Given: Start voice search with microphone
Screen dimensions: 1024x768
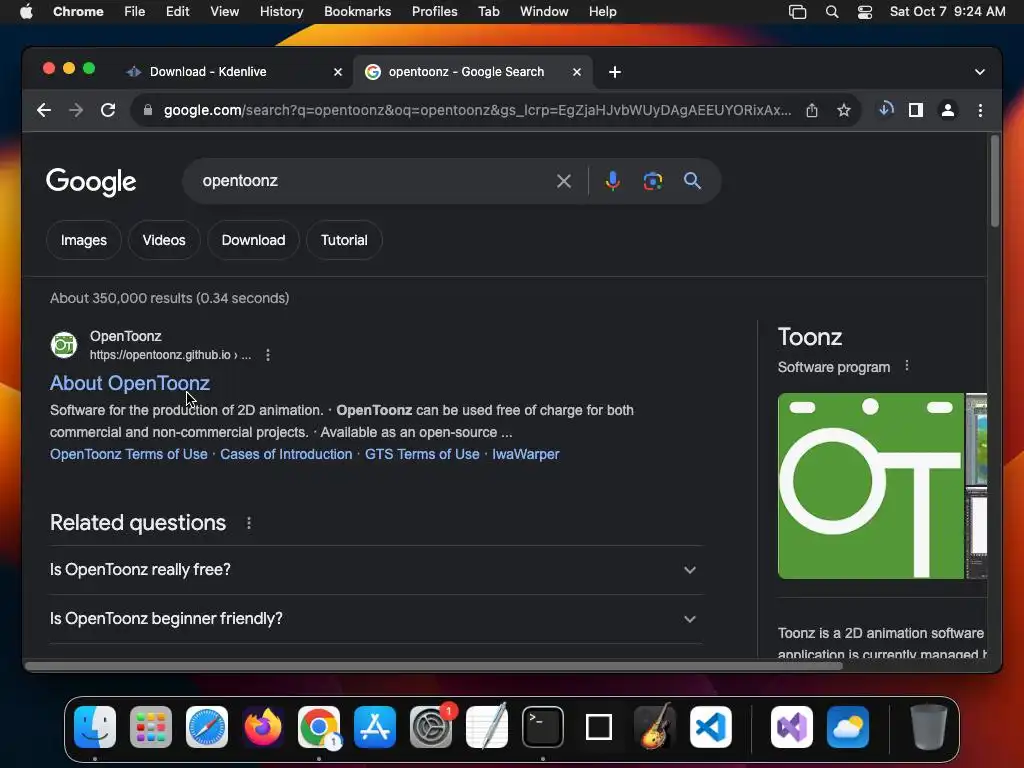Looking at the screenshot, I should pos(612,181).
